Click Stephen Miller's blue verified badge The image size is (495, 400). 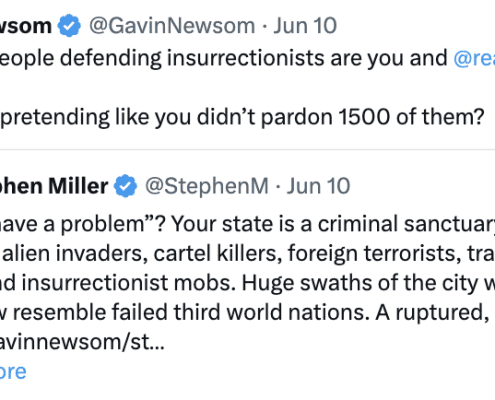[125, 186]
